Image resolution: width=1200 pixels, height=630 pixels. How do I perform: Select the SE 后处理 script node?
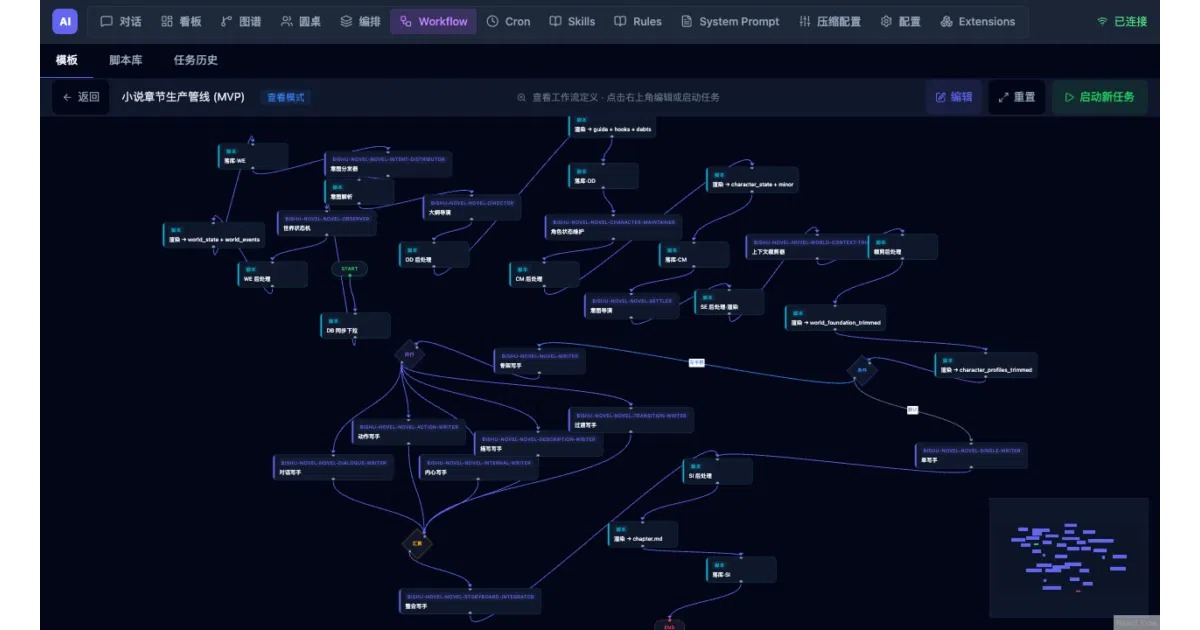[729, 302]
